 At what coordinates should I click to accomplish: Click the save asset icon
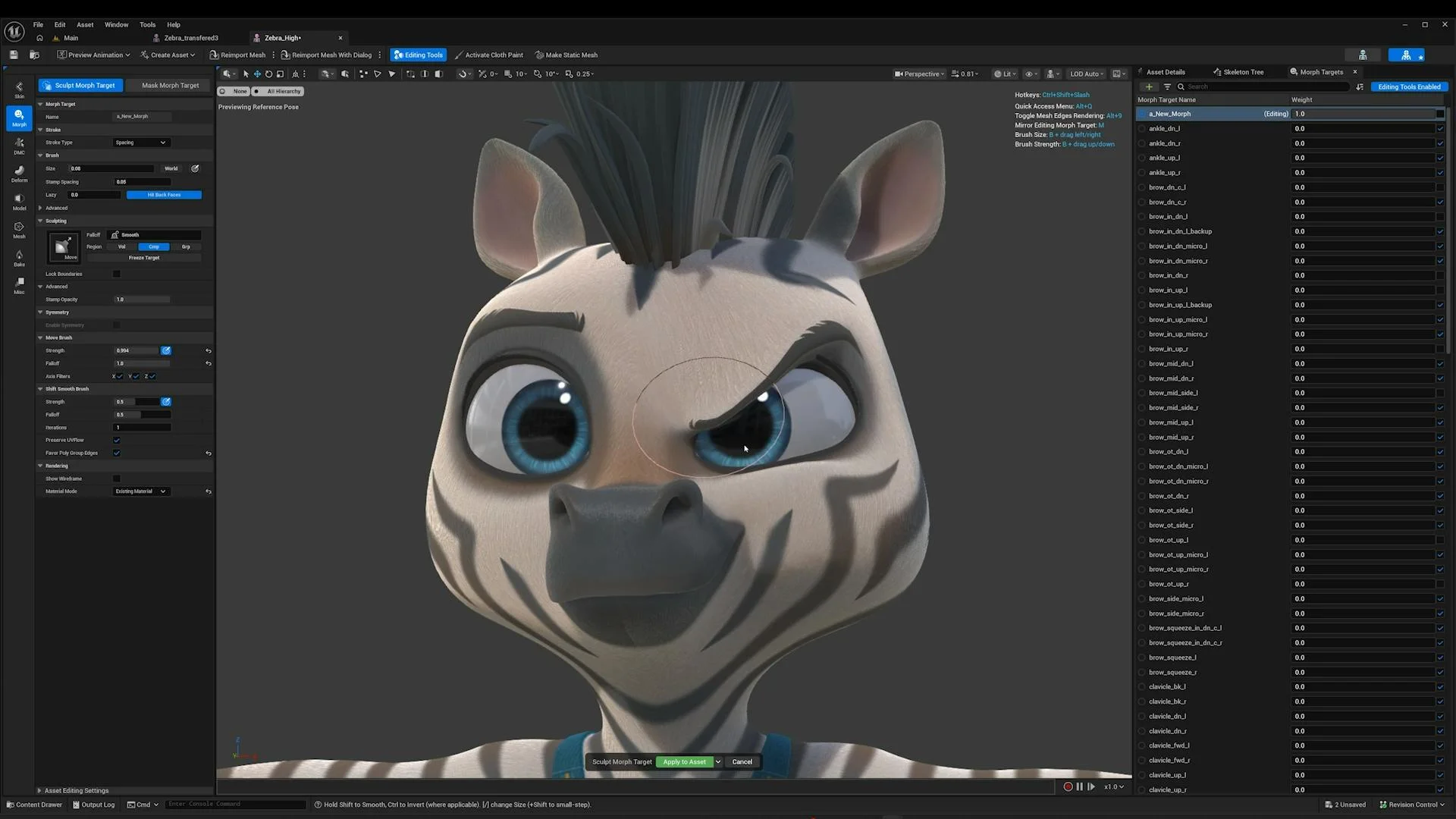tap(14, 55)
